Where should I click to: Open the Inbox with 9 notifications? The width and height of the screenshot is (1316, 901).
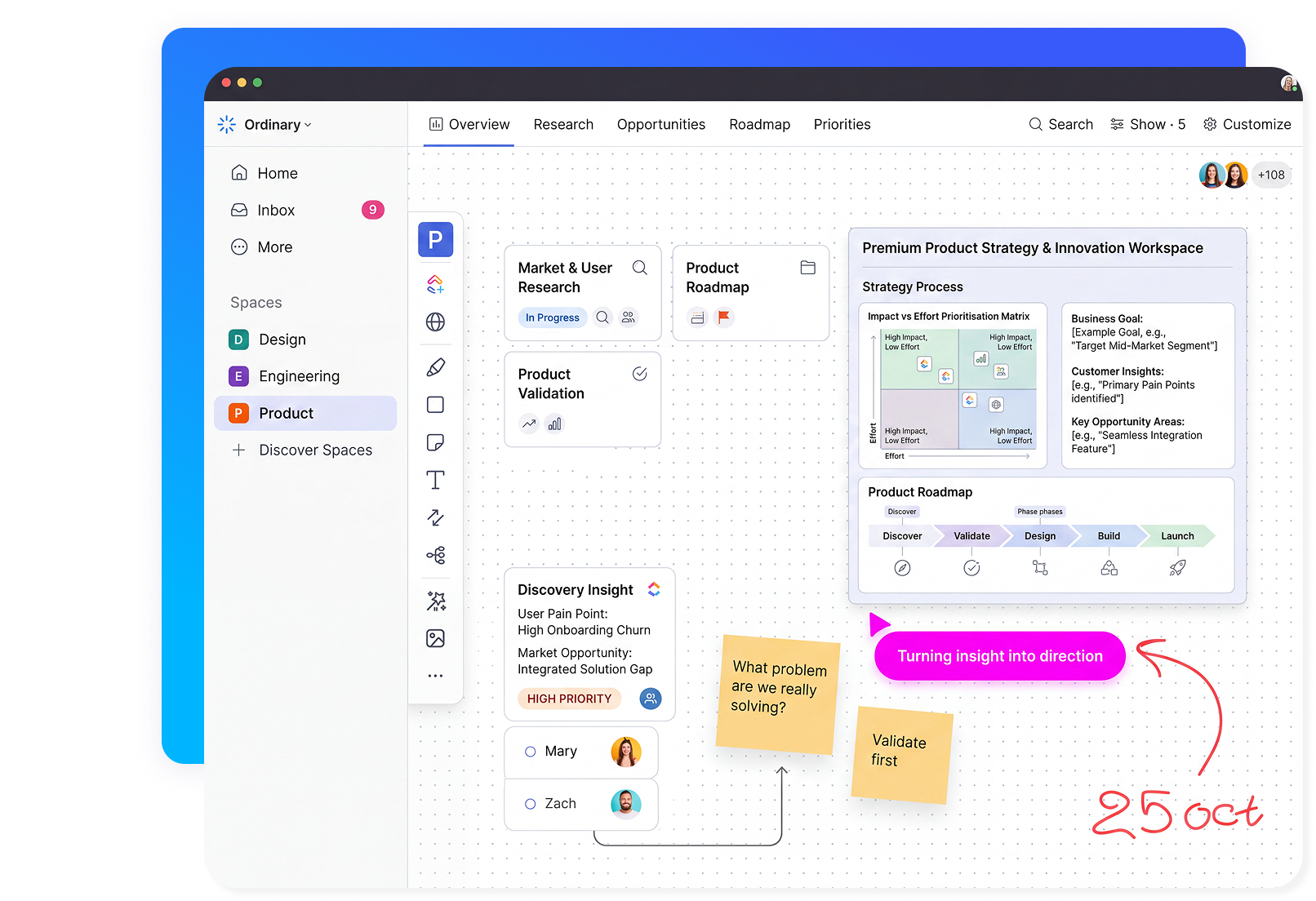pos(305,211)
